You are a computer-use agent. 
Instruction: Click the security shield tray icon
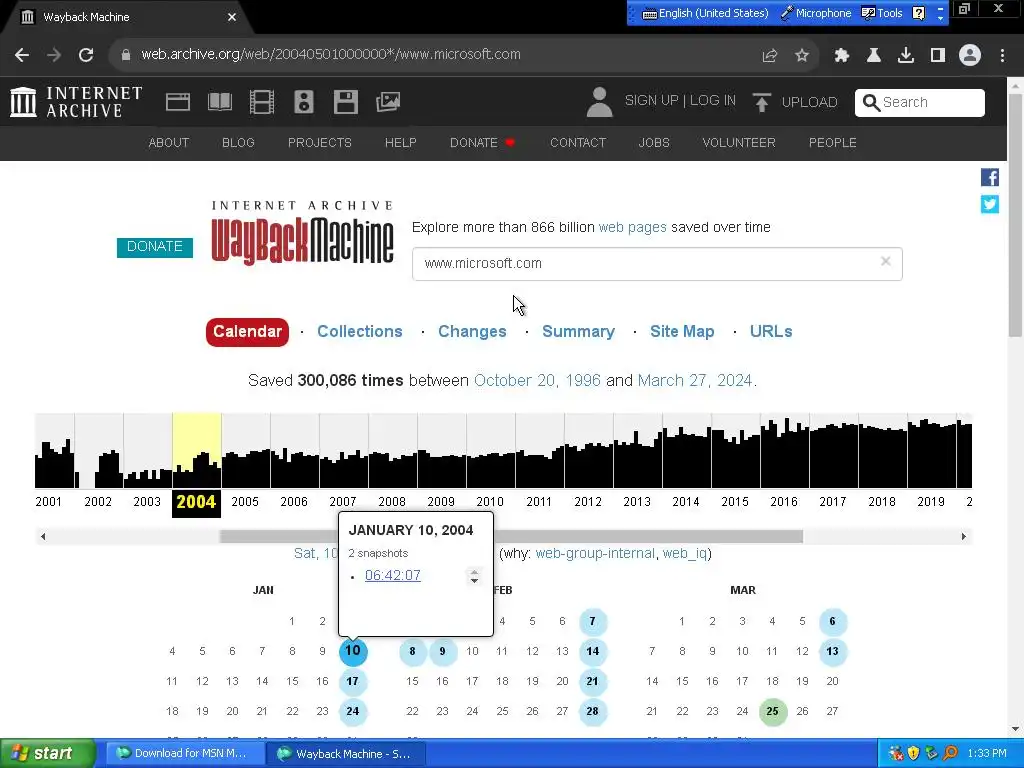[913, 753]
